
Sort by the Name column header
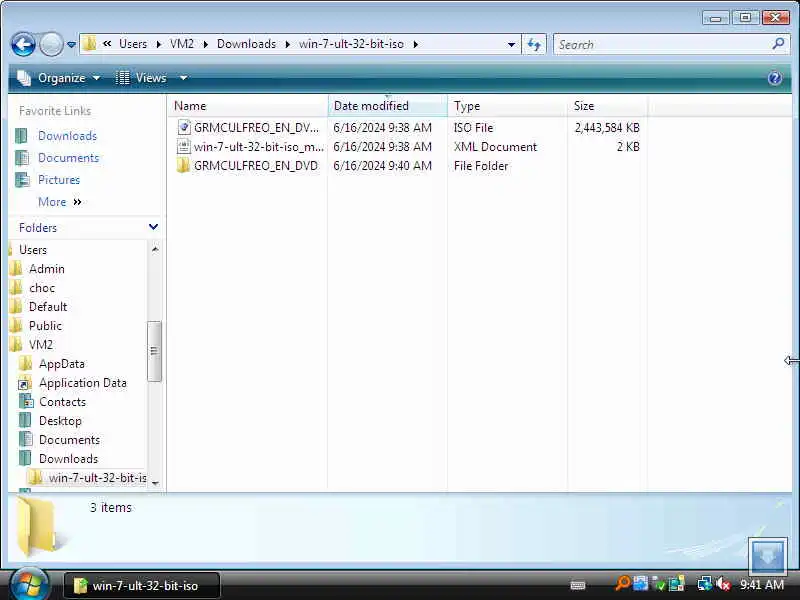[247, 106]
